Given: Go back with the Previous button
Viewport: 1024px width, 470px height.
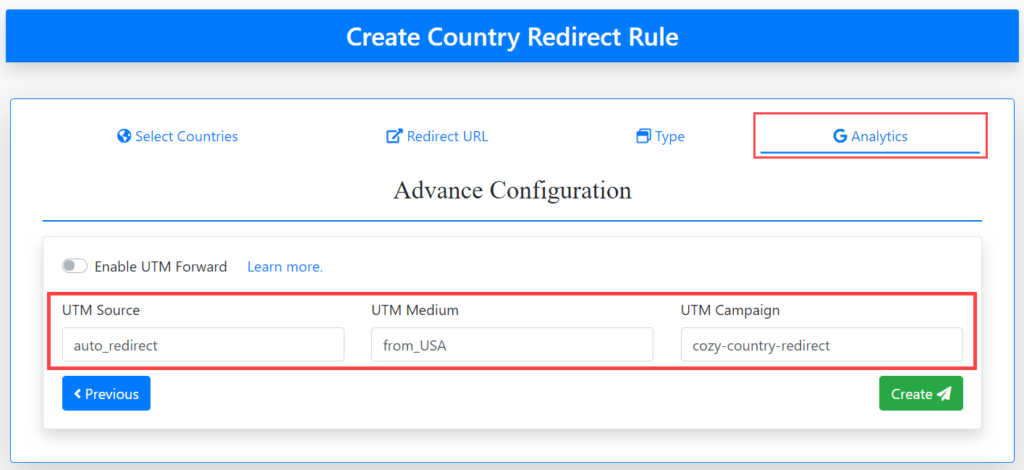Looking at the screenshot, I should [106, 394].
